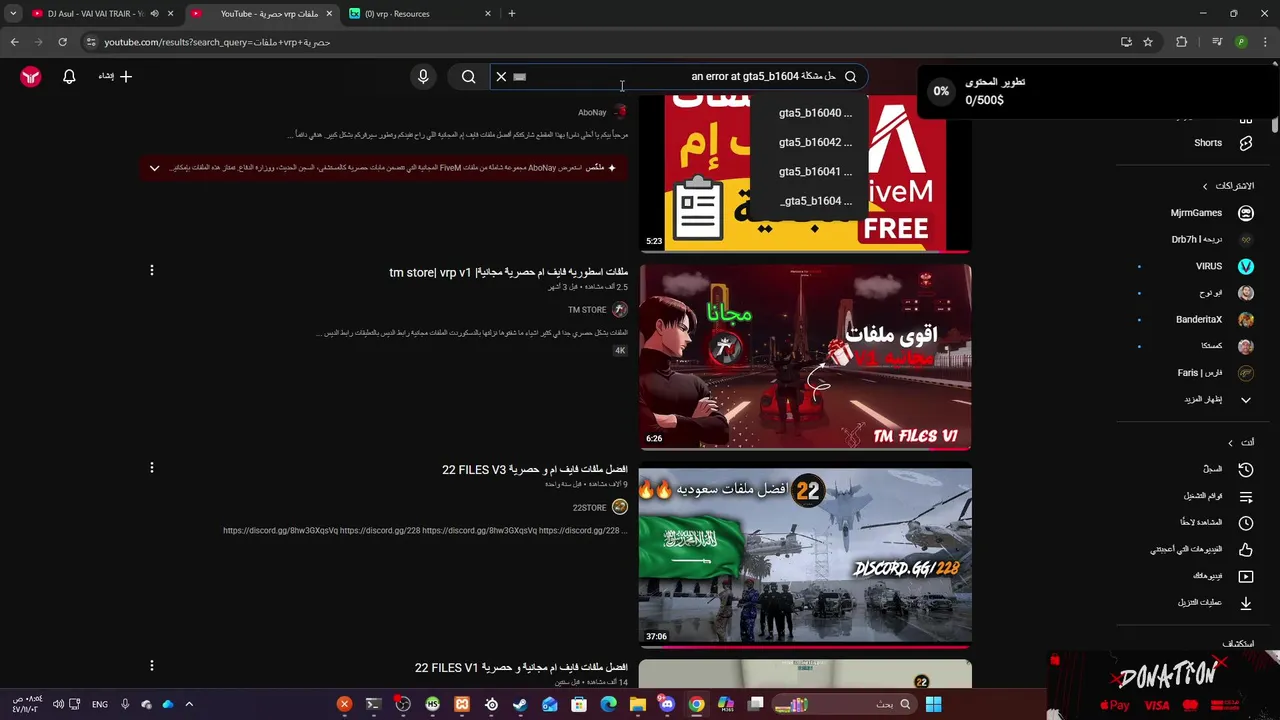Open the MjrmGames subscription channel
Viewport: 1280px width, 720px height.
[1212, 213]
